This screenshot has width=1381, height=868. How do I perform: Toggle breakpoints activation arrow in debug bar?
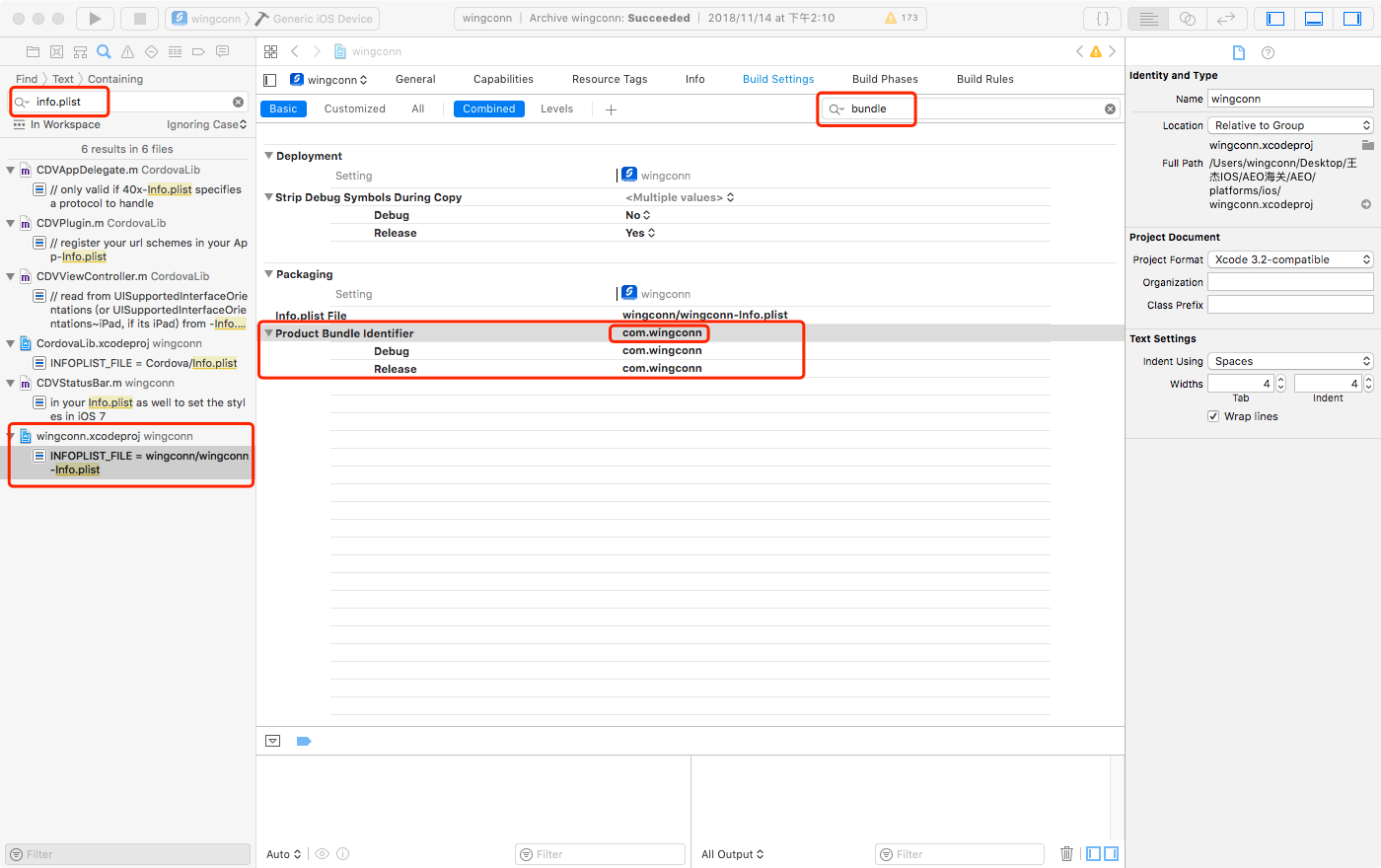pyautogui.click(x=304, y=741)
